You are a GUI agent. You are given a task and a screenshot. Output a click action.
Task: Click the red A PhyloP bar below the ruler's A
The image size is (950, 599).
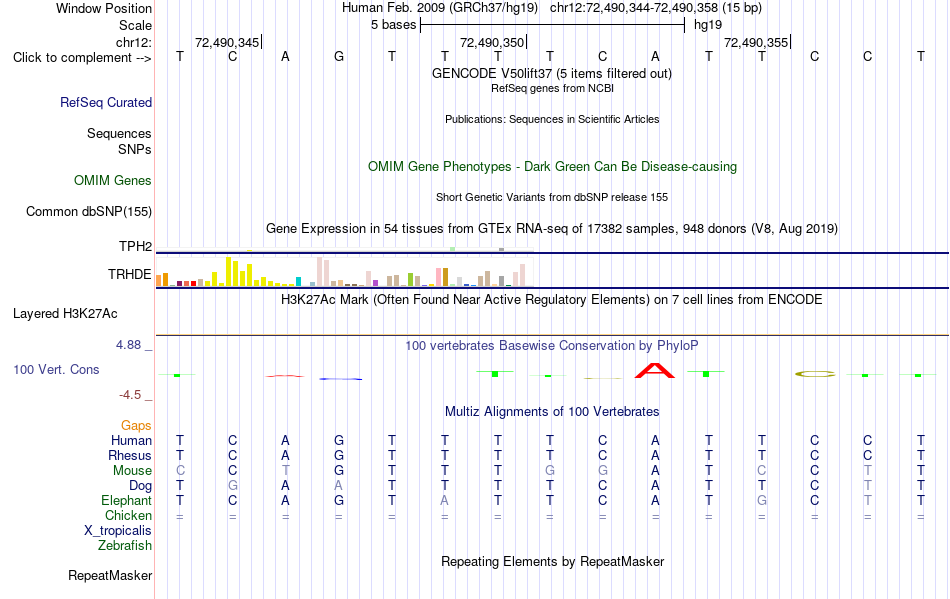coord(285,376)
